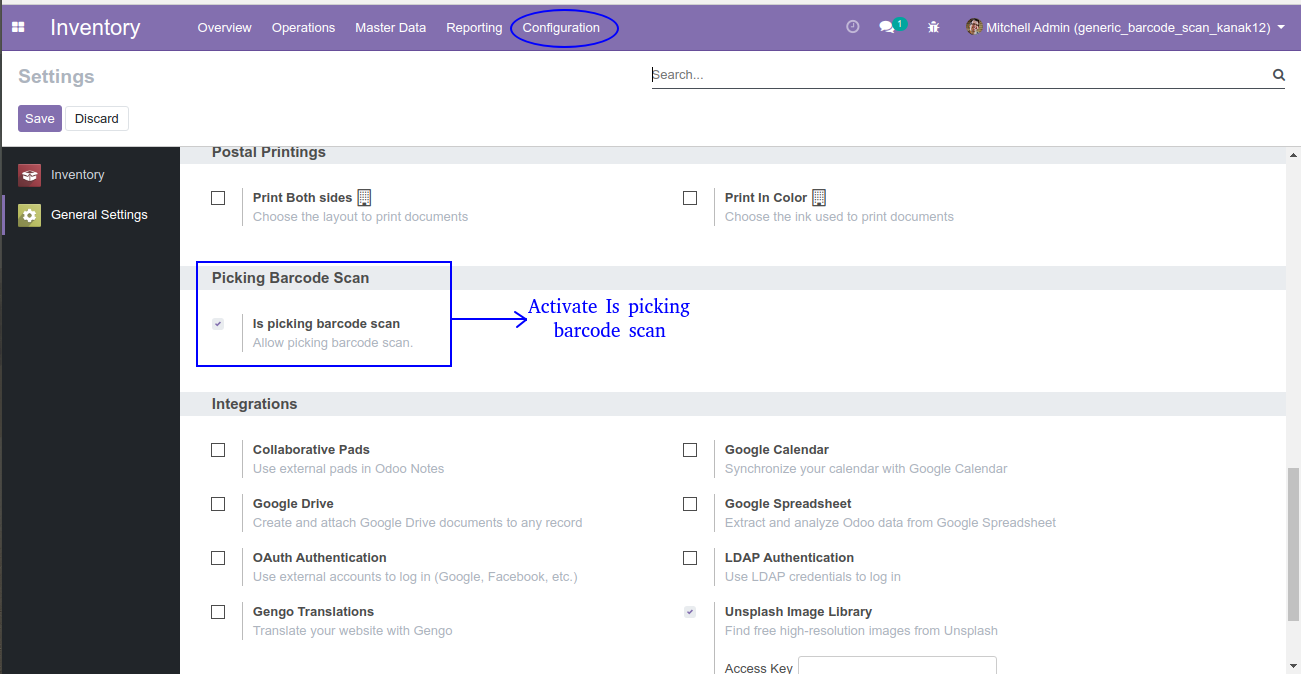Viewport: 1301px width, 674px height.
Task: Open the activities clock icon
Action: click(853, 27)
